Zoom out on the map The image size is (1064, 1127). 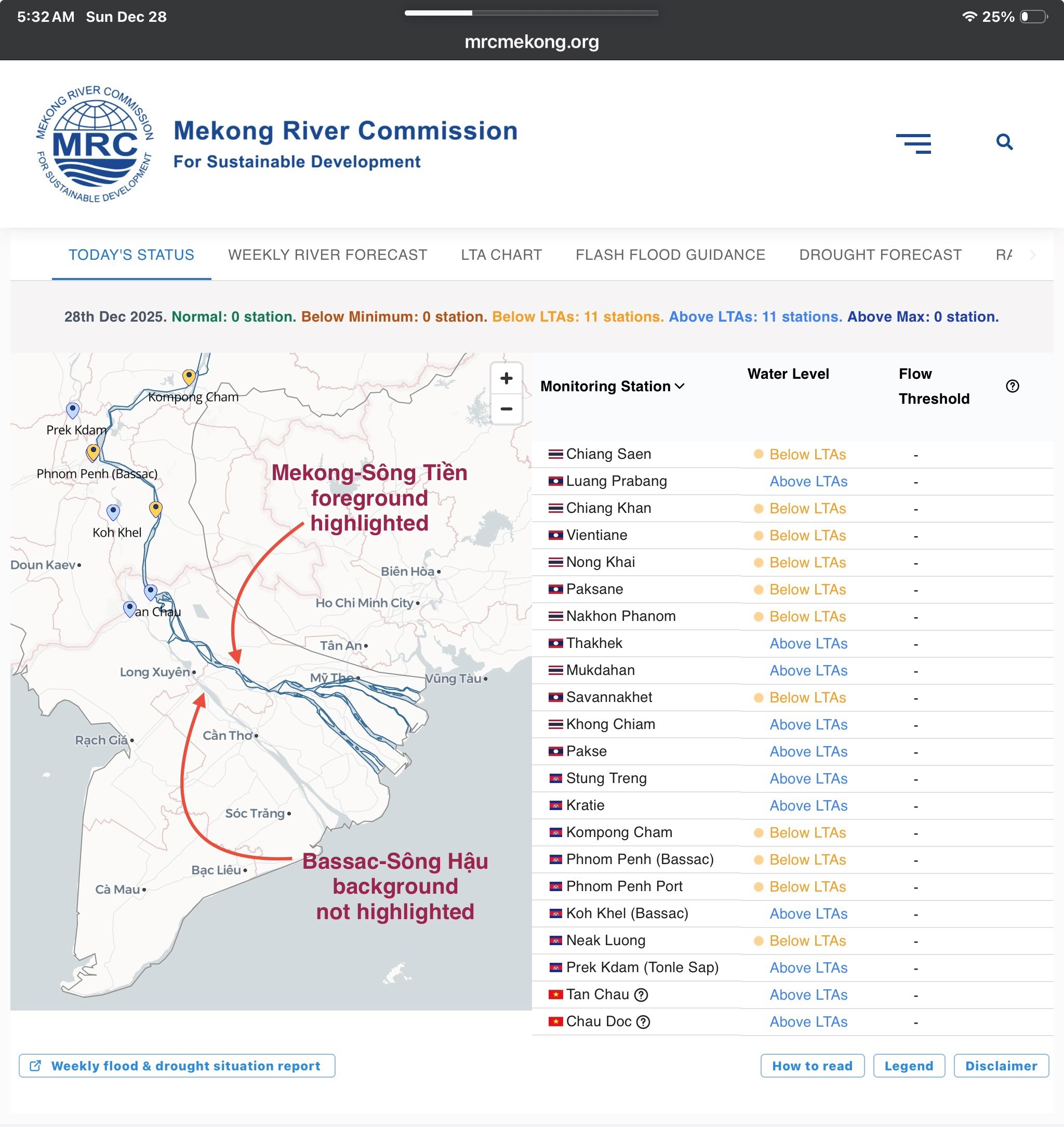coord(506,409)
